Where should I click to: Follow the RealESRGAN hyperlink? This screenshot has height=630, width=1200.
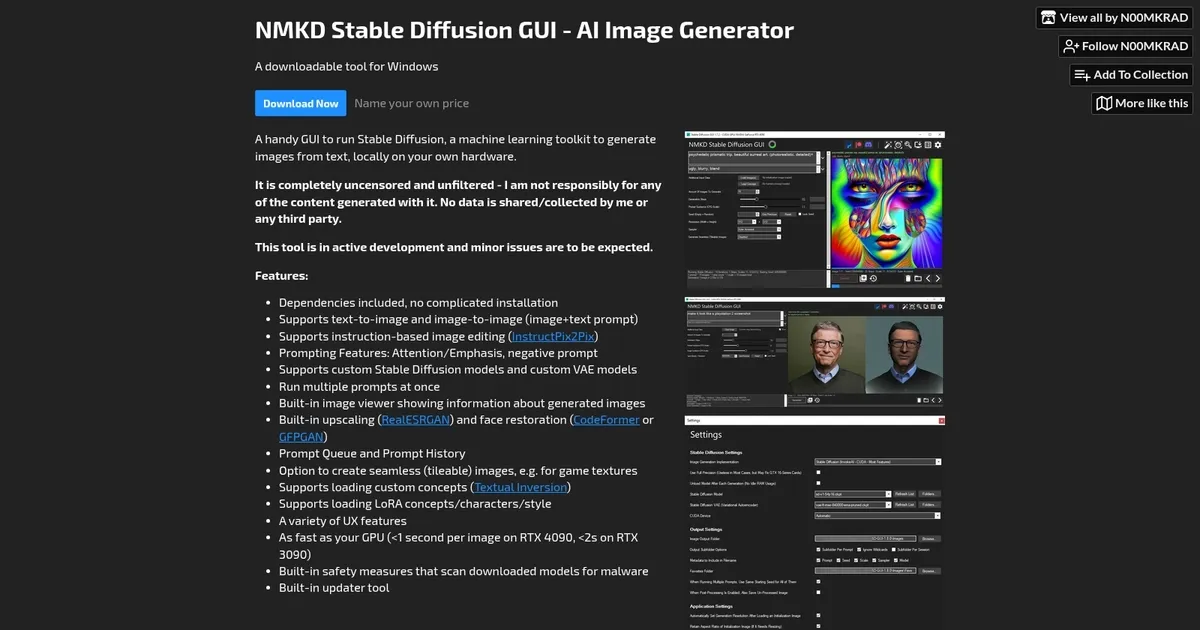pos(416,420)
